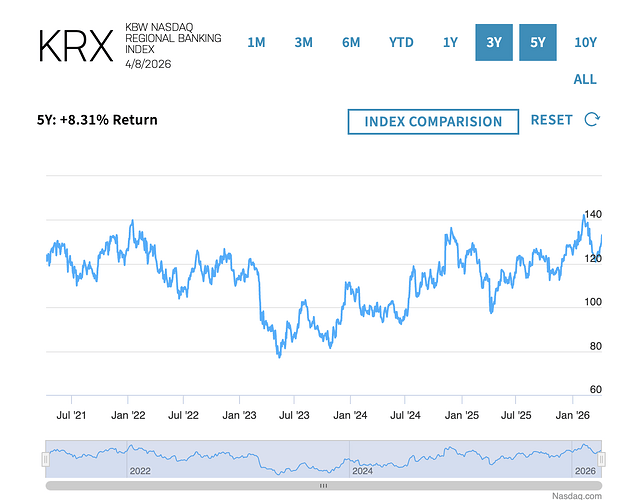Click the Jan '24 axis label

tap(350, 415)
